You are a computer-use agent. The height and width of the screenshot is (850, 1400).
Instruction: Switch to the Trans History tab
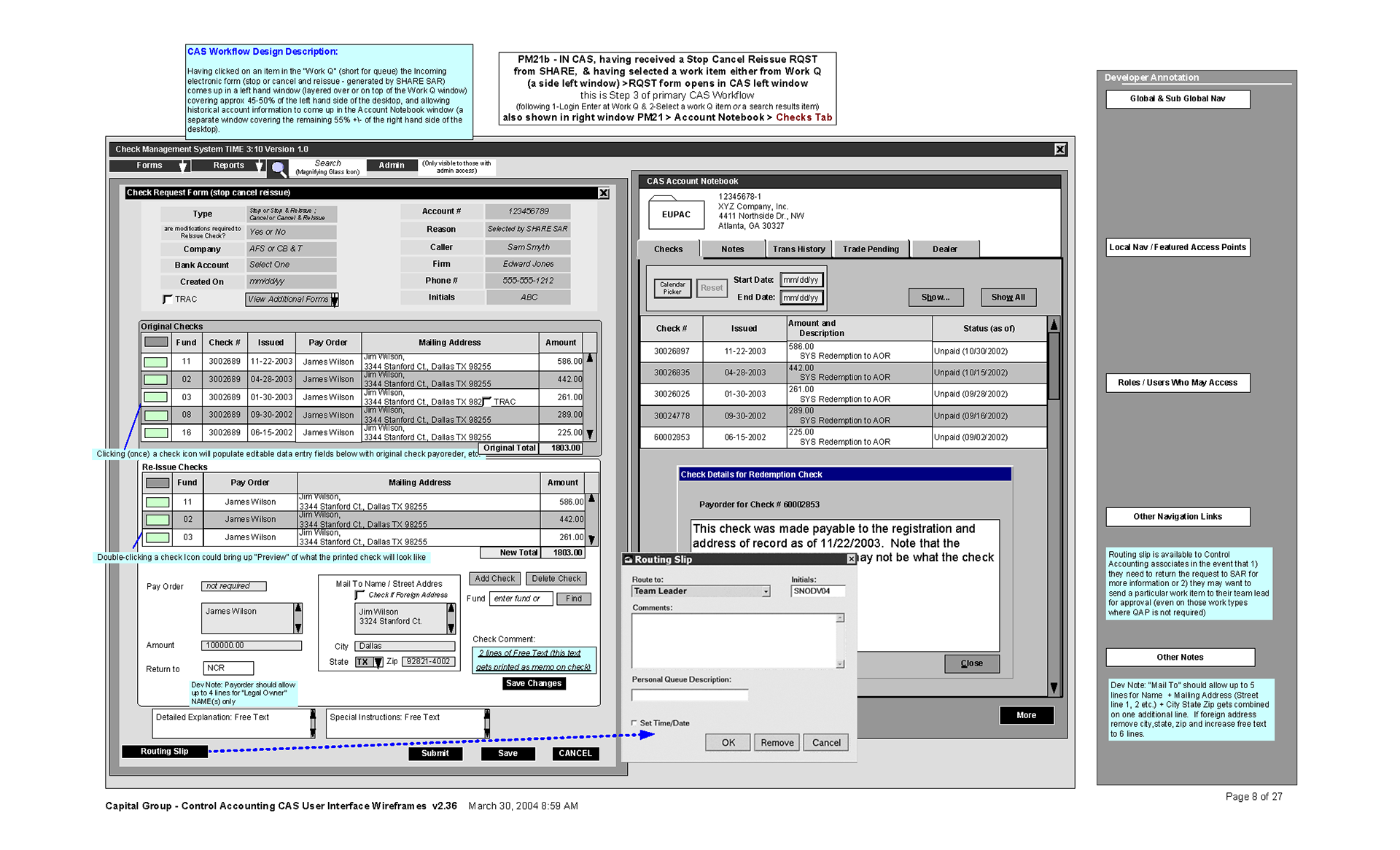pyautogui.click(x=798, y=249)
